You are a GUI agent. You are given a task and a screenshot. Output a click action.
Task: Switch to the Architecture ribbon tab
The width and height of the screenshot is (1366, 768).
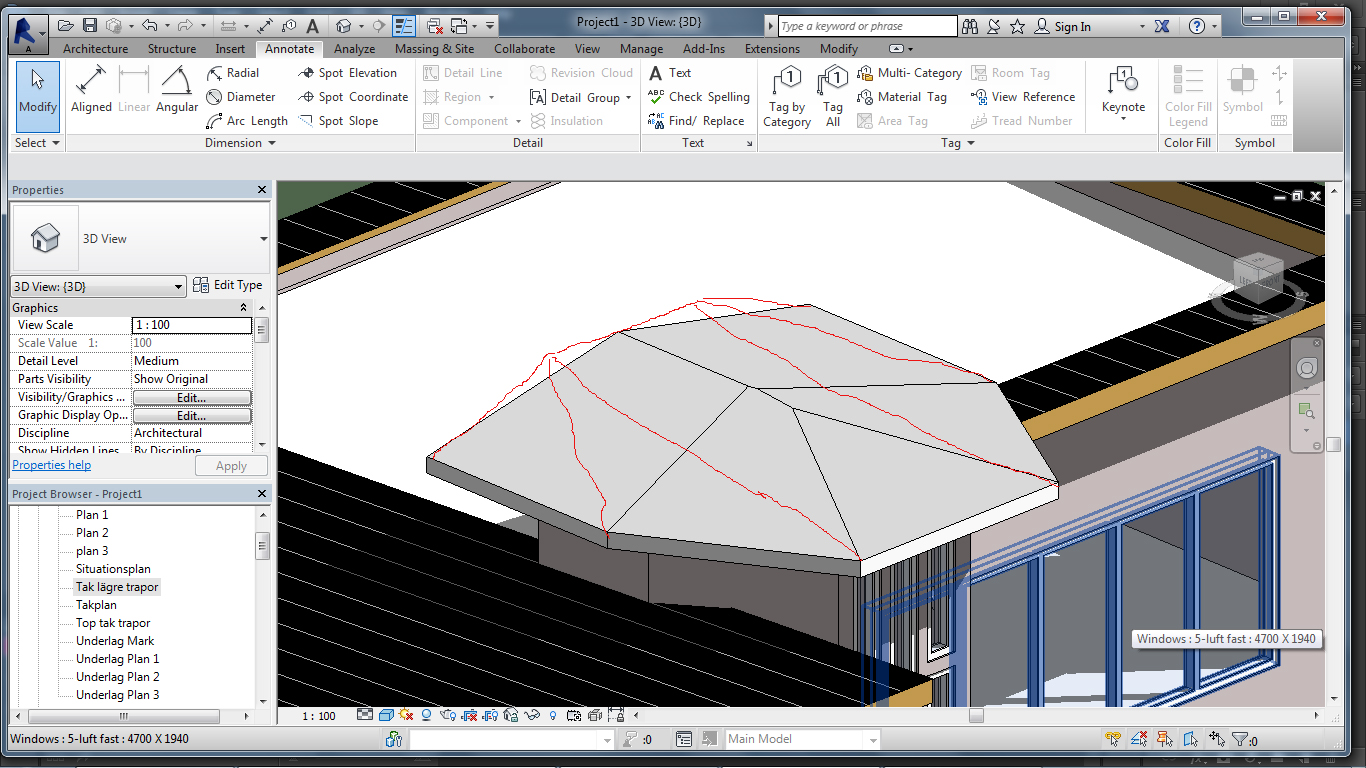(x=95, y=49)
